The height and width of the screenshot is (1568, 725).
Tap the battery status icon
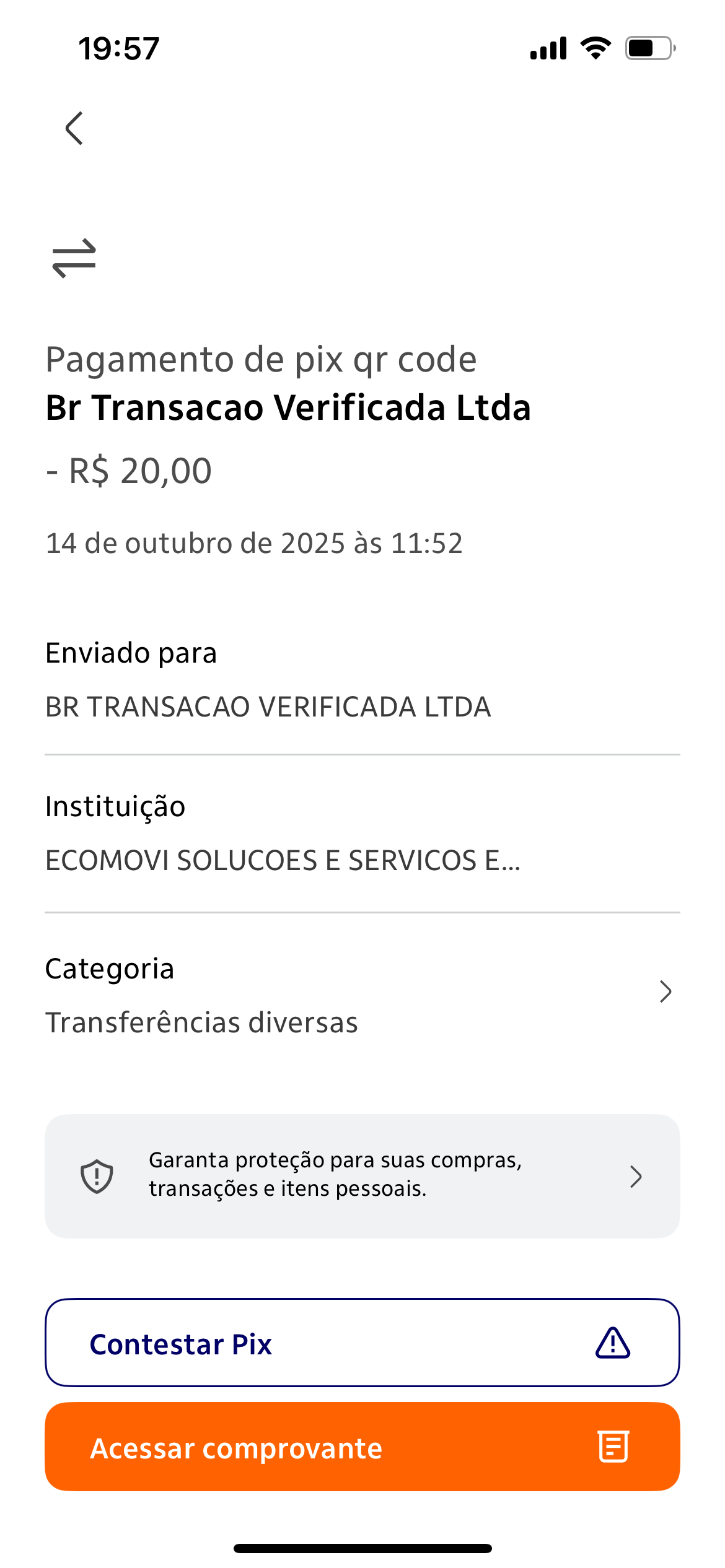pos(649,48)
